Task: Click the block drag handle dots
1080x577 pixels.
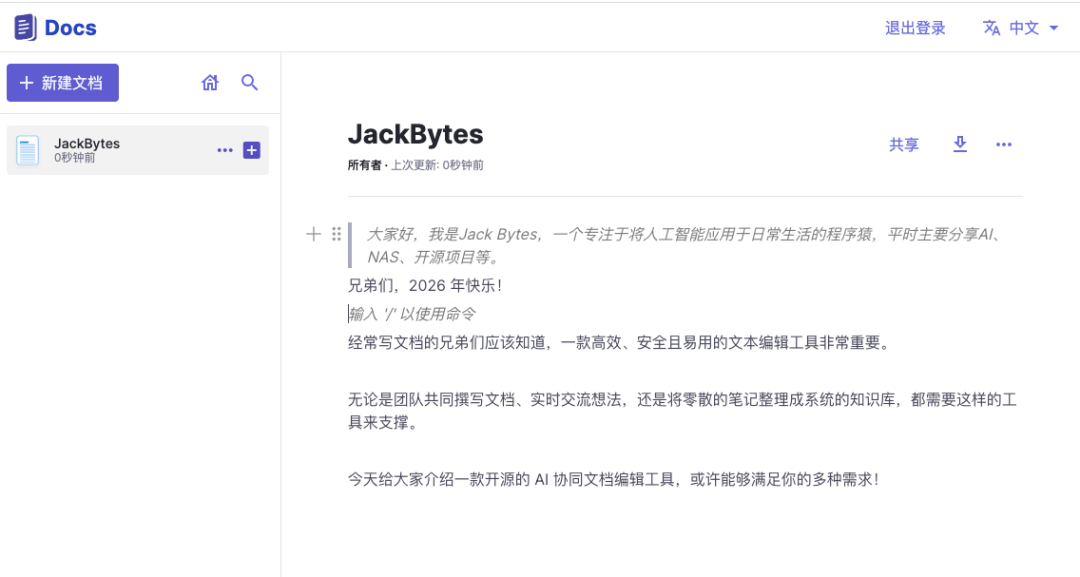Action: click(336, 234)
